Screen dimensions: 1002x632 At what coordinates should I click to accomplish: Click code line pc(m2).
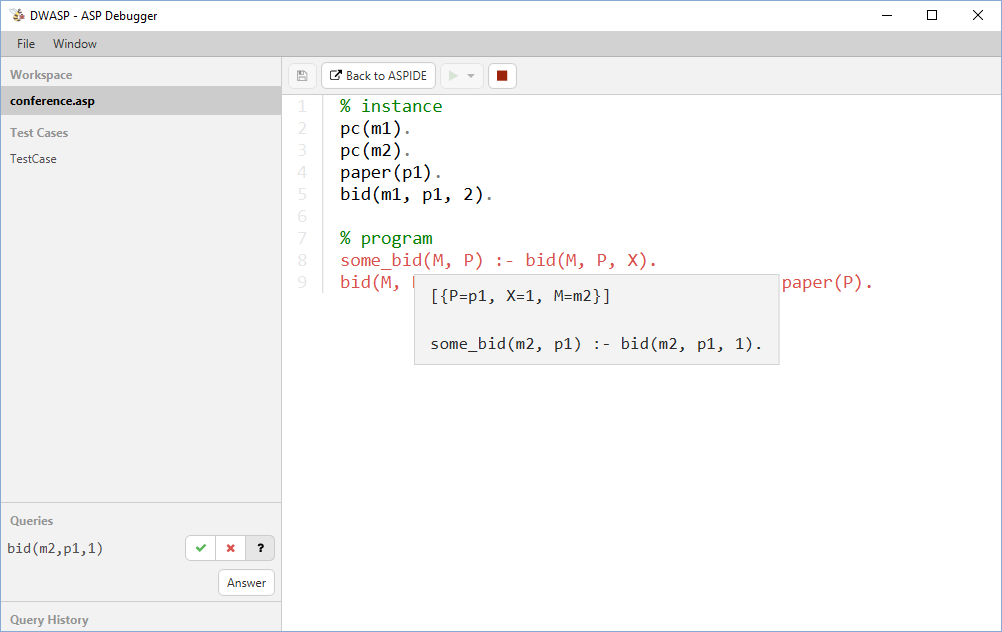click(x=375, y=150)
